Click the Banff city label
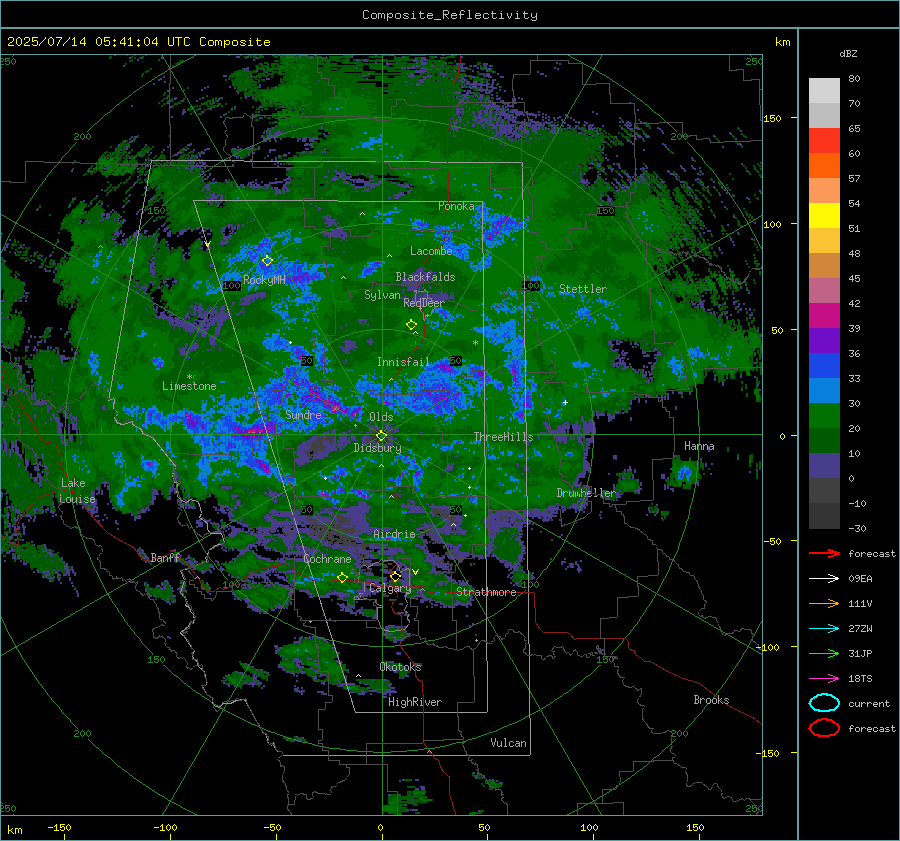 tap(165, 558)
